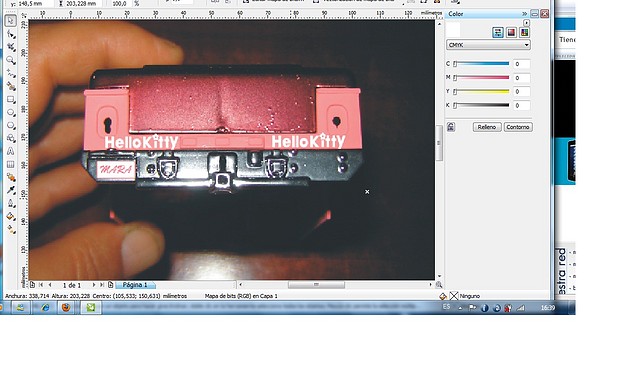Switch to color palettes mode button

524,33
